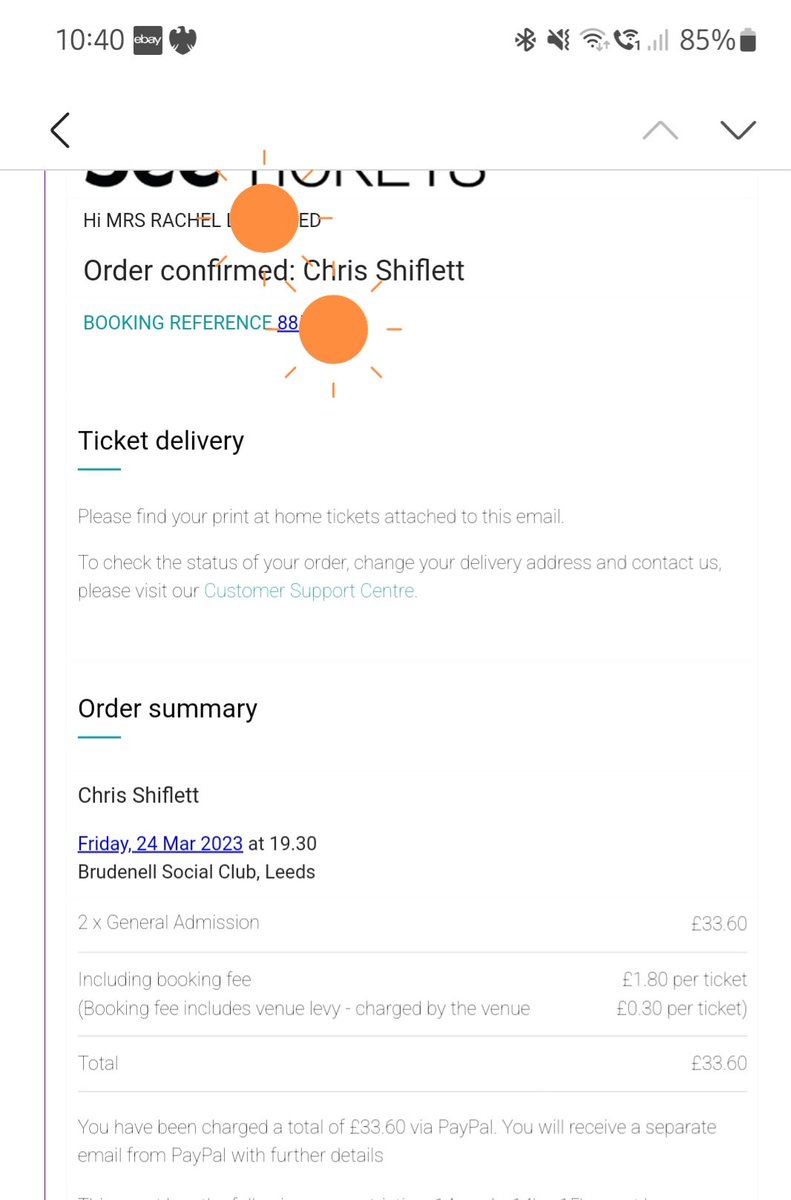Tap the 10:40 clock in status bar
The width and height of the screenshot is (791, 1200).
90,41
